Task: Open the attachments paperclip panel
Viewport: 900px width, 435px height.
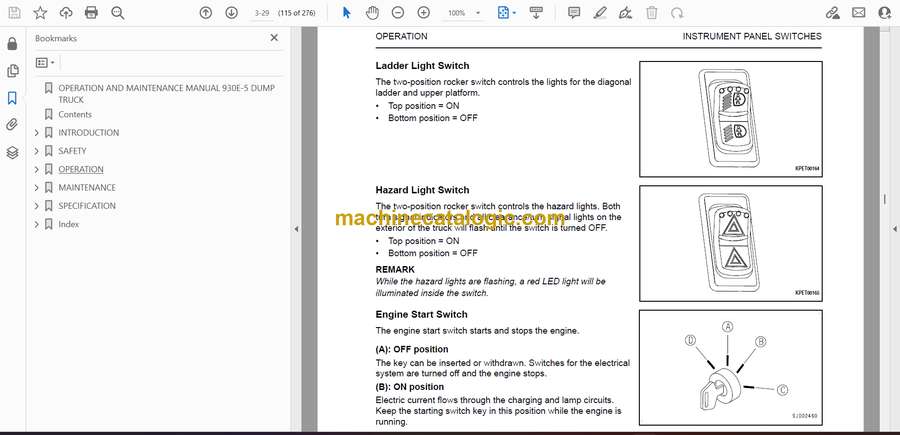Action: click(12, 125)
